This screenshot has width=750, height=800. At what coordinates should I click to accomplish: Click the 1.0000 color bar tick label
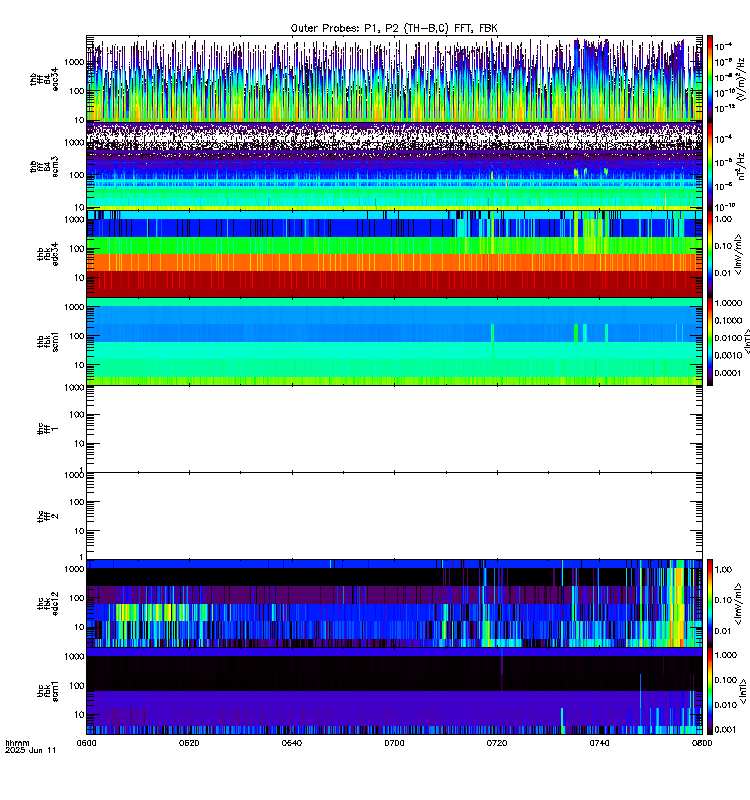point(728,303)
